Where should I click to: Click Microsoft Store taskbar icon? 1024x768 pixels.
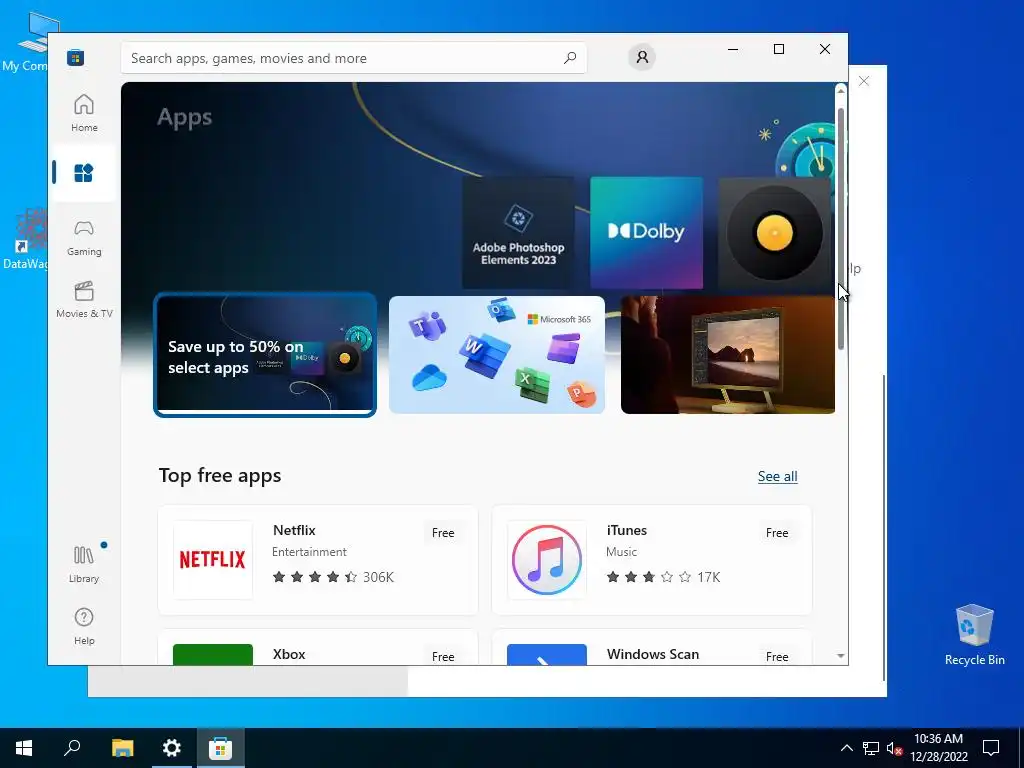pyautogui.click(x=221, y=748)
